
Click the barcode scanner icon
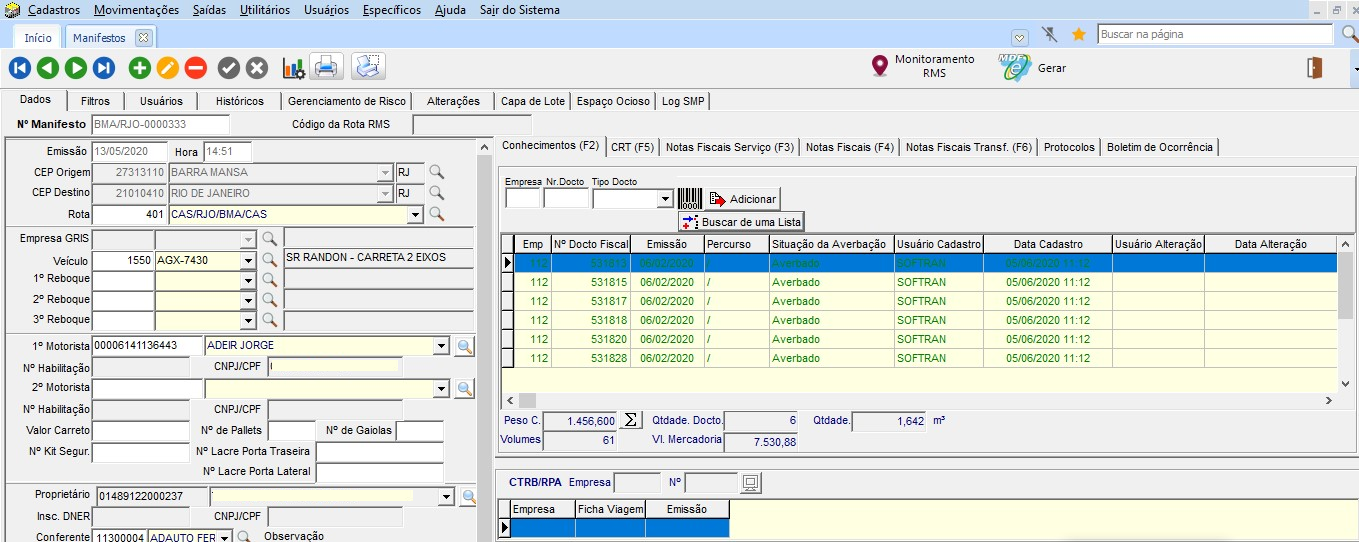click(689, 199)
